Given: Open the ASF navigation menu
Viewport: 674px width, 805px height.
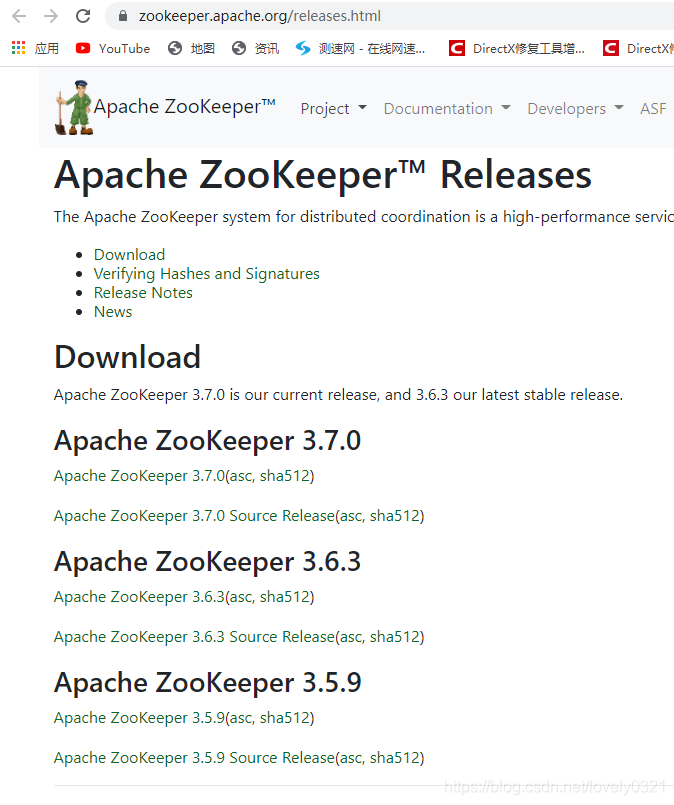Looking at the screenshot, I should pyautogui.click(x=653, y=109).
